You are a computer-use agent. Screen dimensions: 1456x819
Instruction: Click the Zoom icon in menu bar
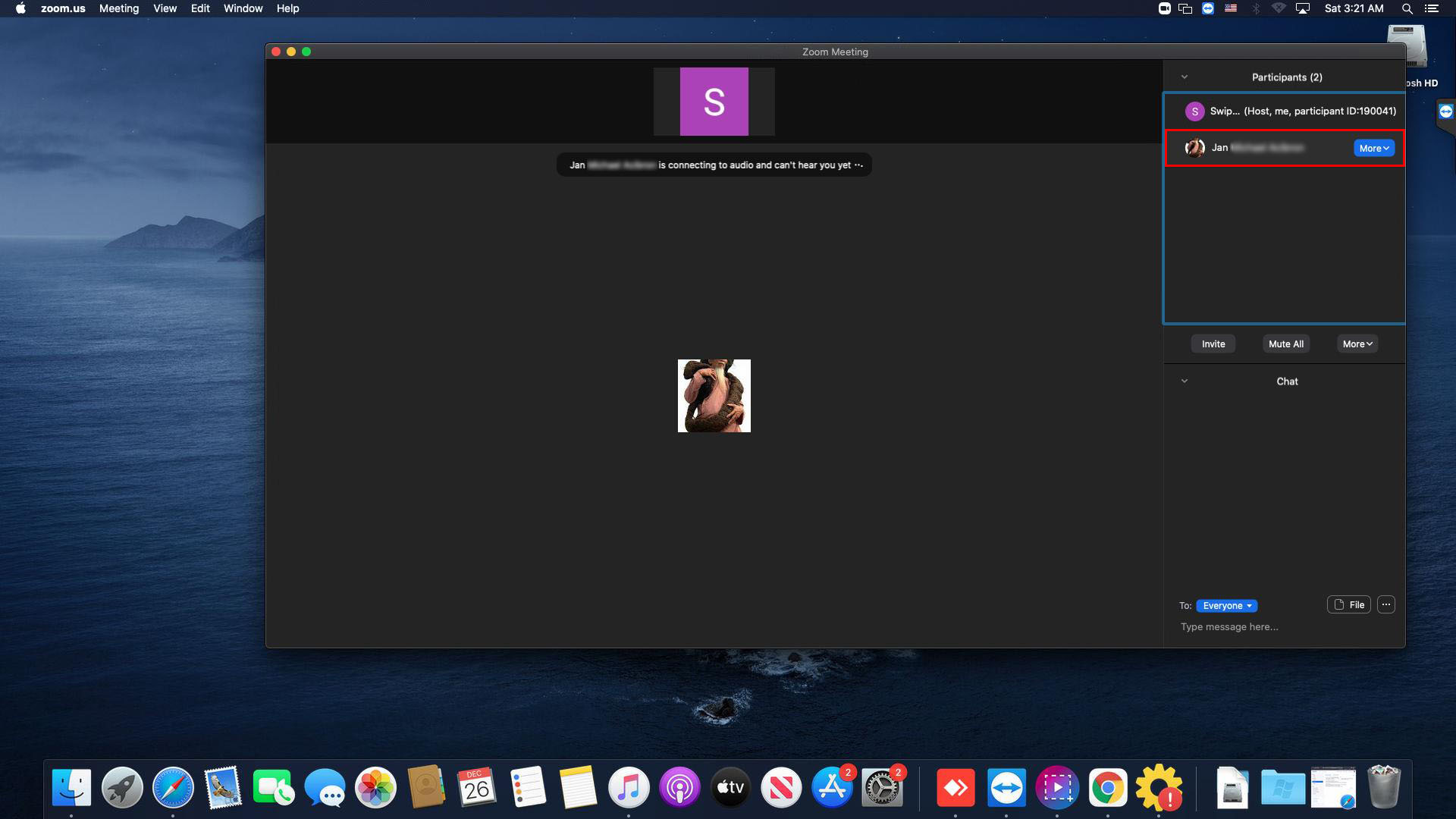click(x=1164, y=8)
